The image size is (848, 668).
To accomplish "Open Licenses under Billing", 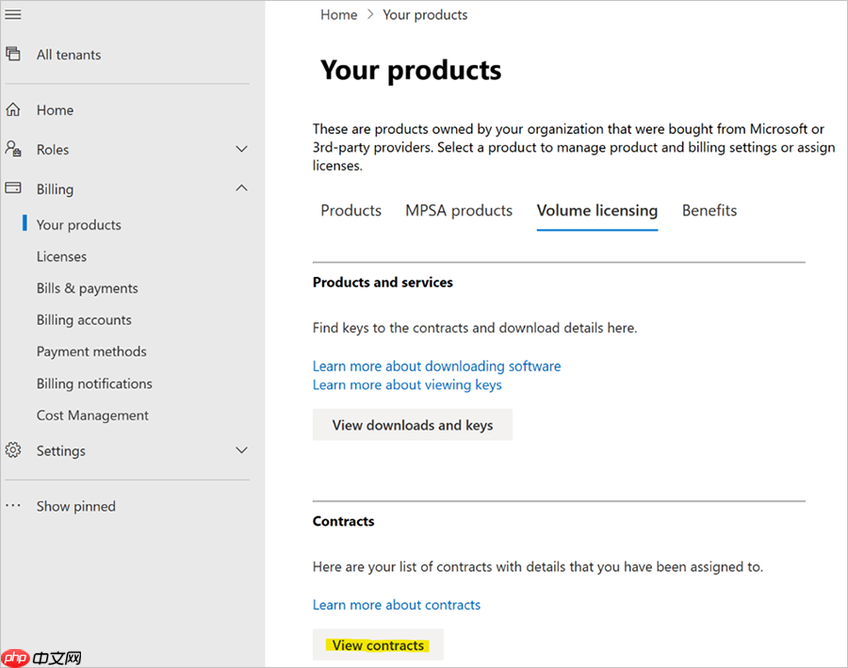I will (x=62, y=256).
